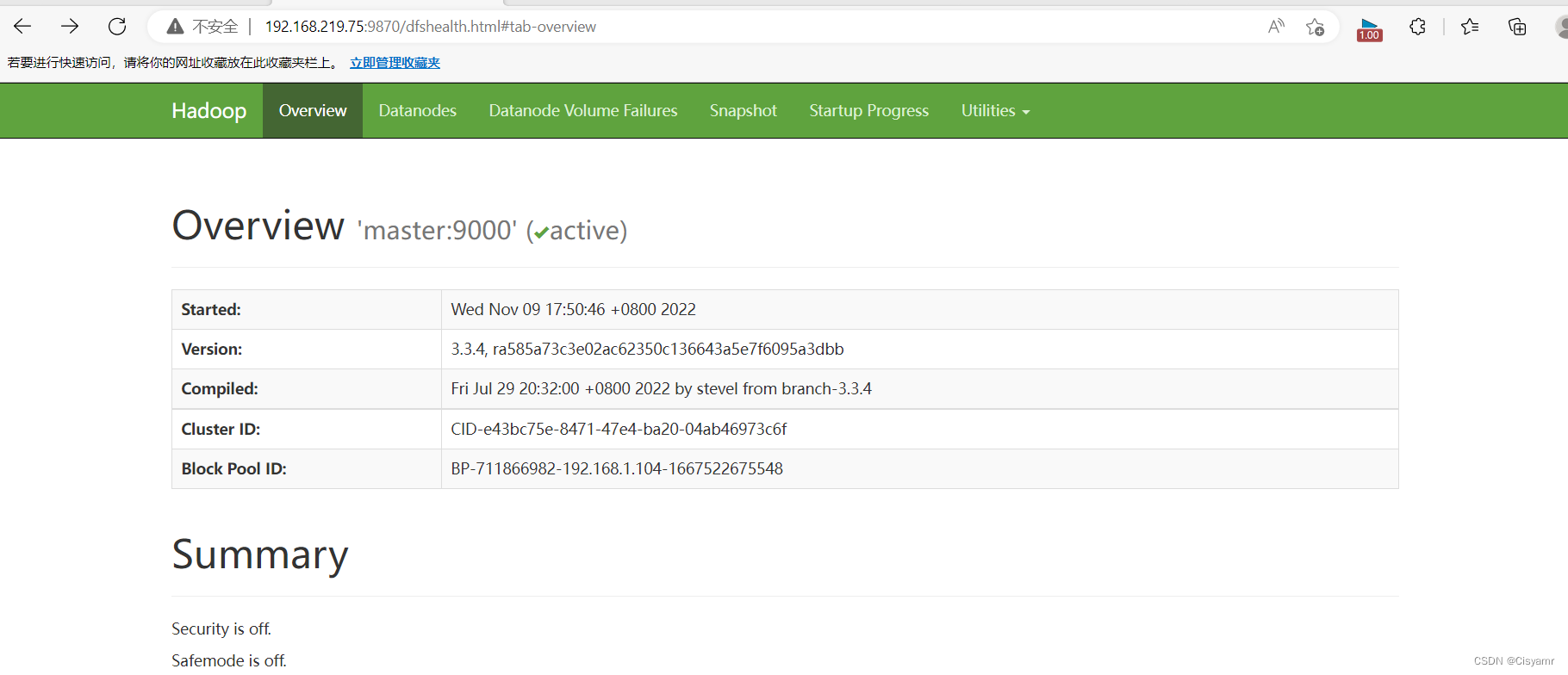This screenshot has width=1568, height=675.
Task: Click the Version value 3.3.4 cell
Action: 919,349
